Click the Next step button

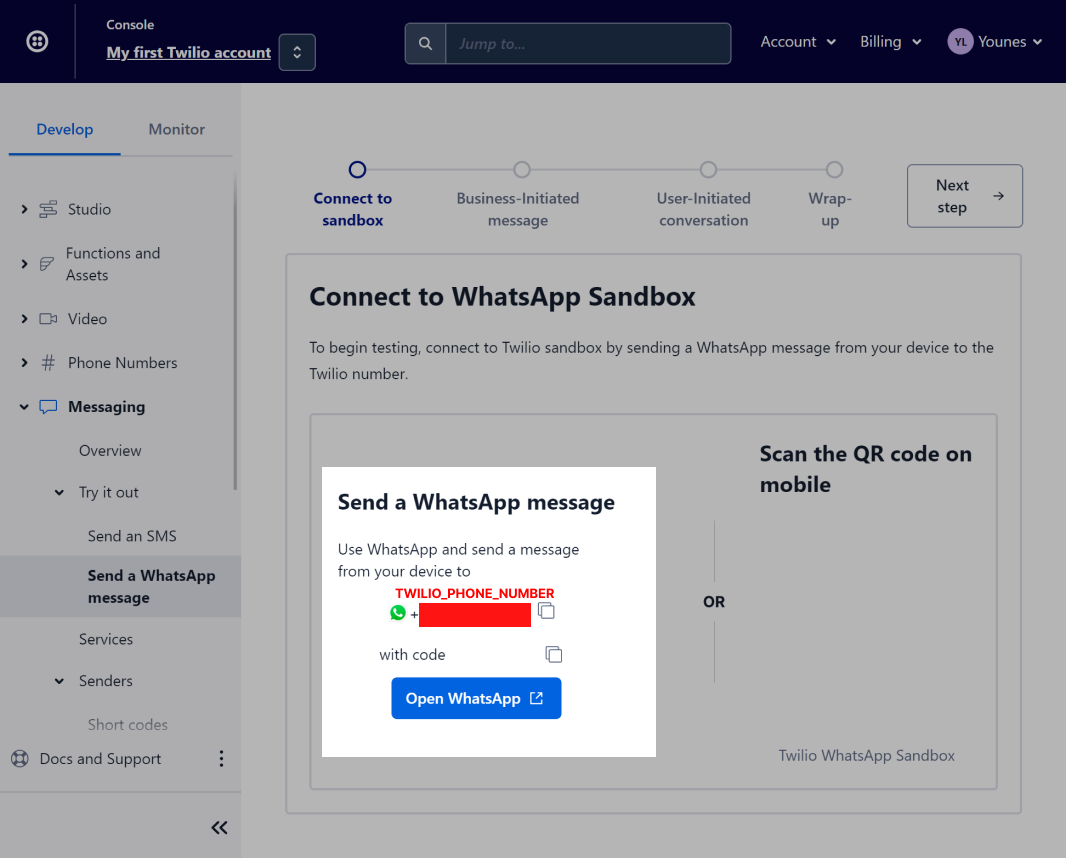965,196
